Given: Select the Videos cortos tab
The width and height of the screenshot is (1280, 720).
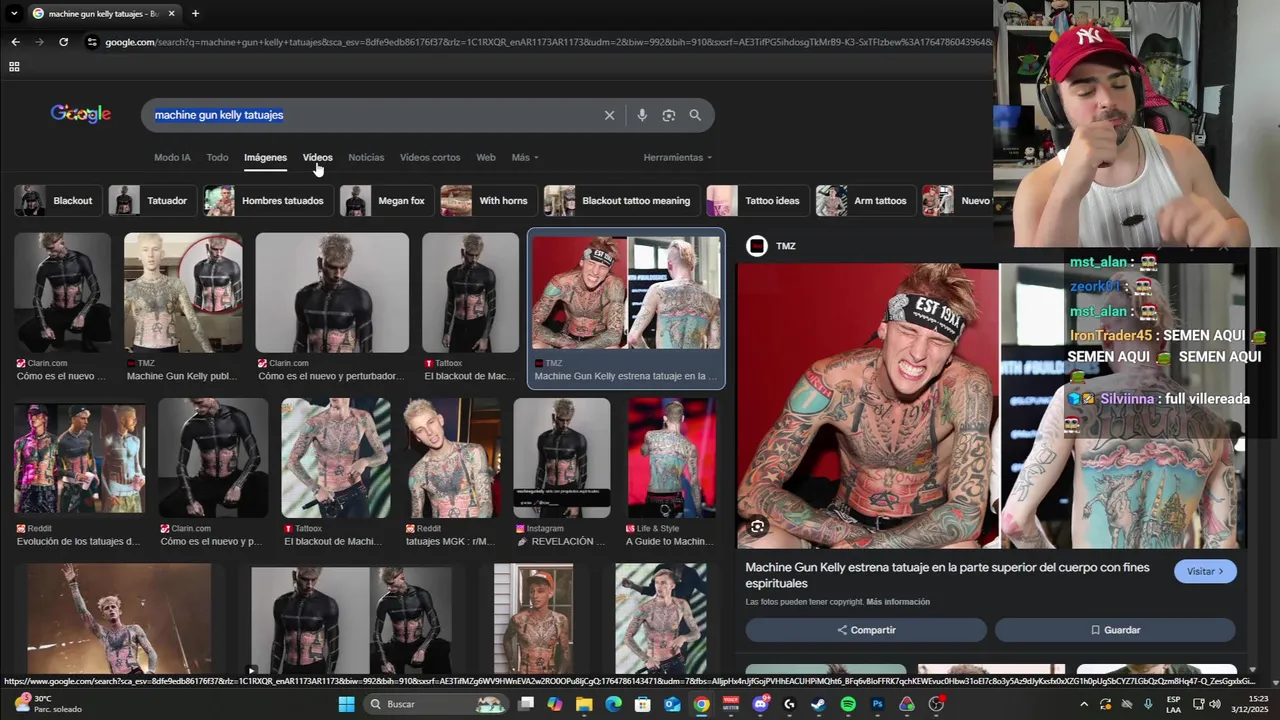Looking at the screenshot, I should [430, 157].
